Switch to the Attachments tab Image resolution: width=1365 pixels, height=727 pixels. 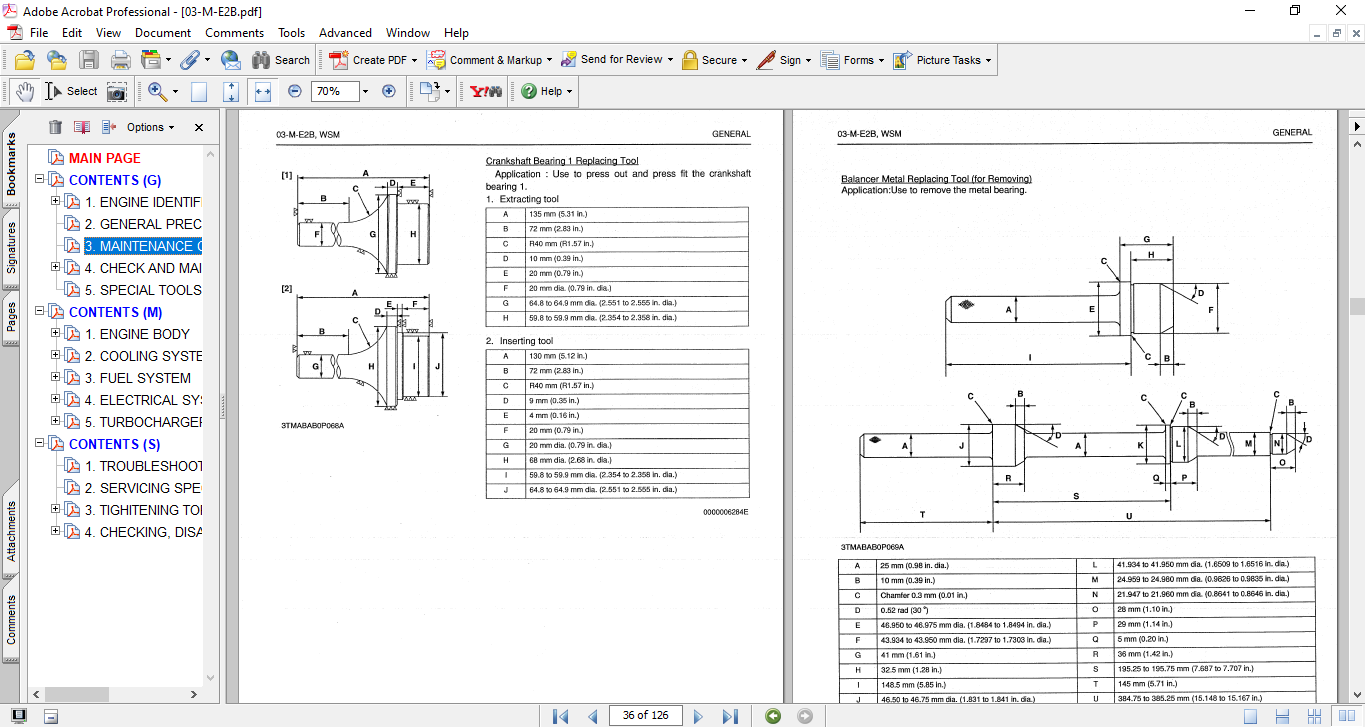click(11, 531)
